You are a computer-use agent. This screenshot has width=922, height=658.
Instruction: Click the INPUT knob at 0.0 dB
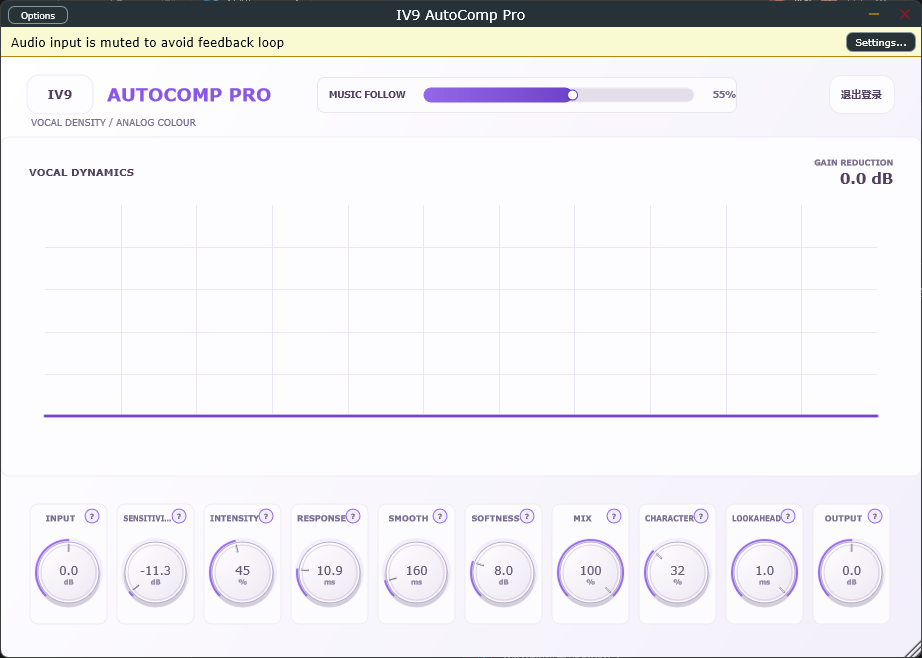69,573
